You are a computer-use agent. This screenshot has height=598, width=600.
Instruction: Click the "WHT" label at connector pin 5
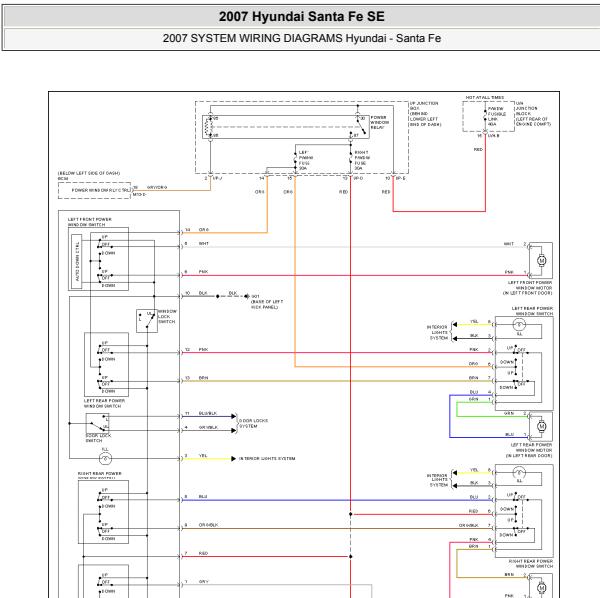point(204,243)
